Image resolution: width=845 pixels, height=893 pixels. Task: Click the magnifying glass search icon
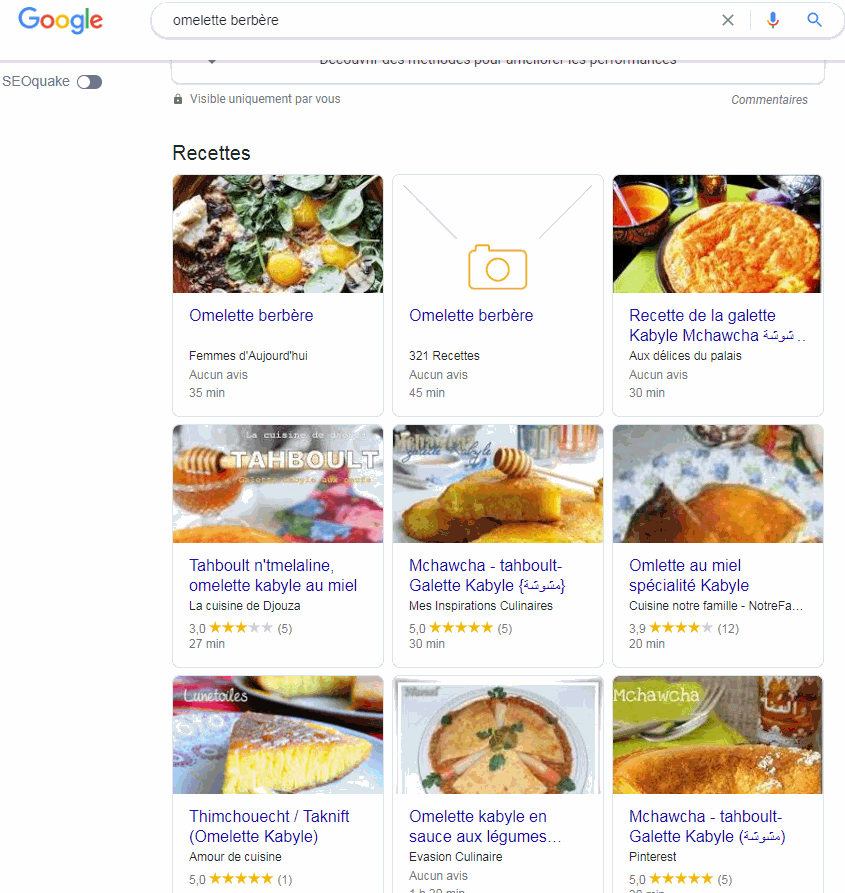pyautogui.click(x=814, y=20)
